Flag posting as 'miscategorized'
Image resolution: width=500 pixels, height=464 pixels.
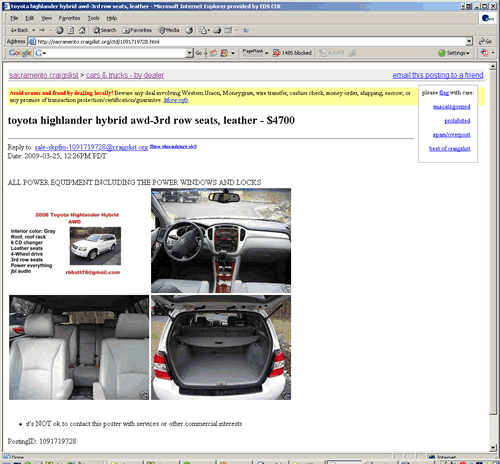point(451,107)
